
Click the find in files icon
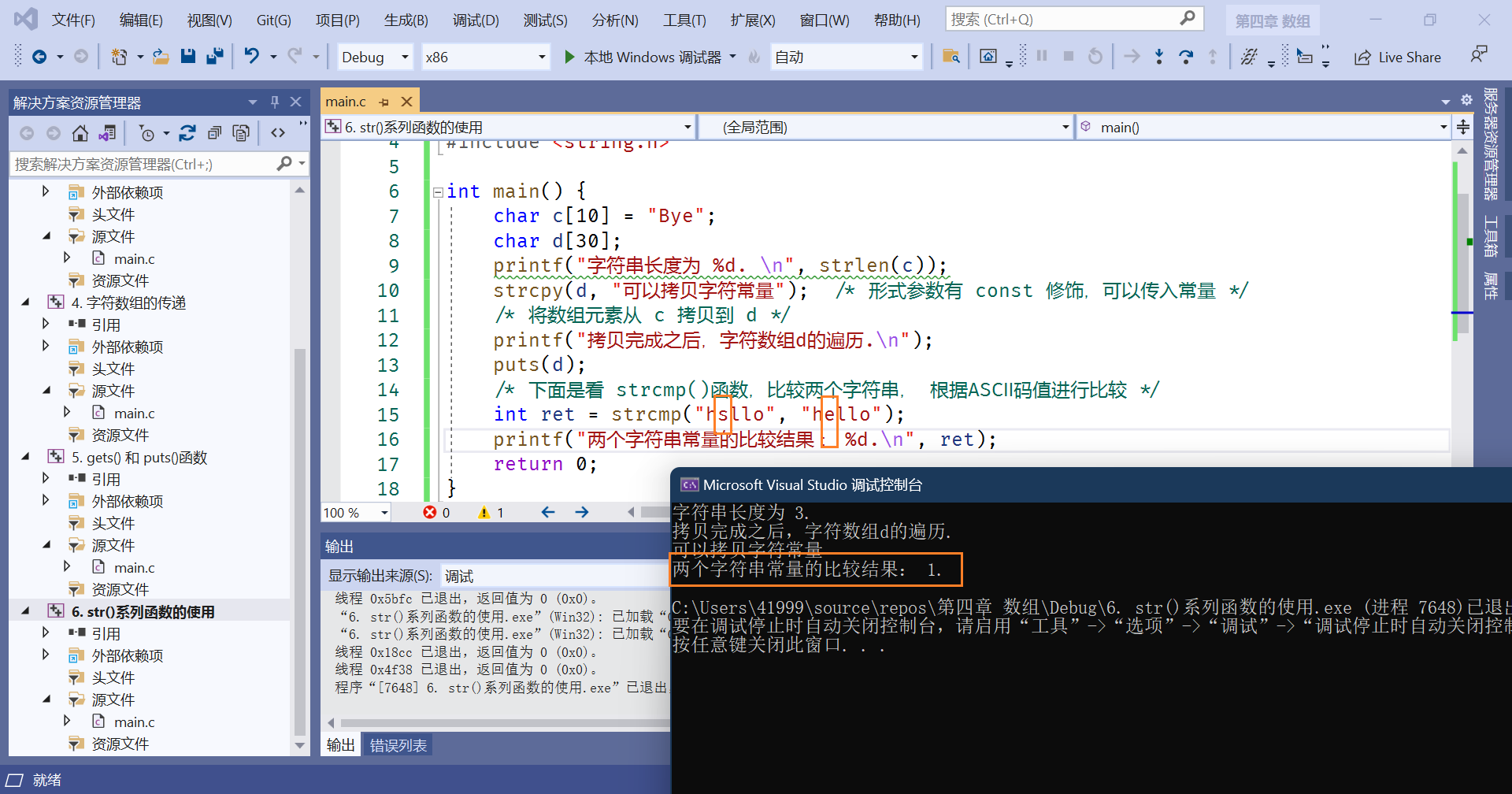coord(951,57)
